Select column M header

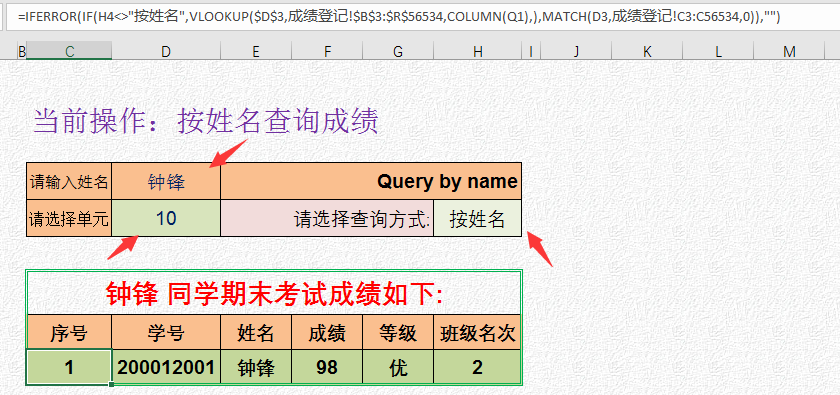point(789,51)
